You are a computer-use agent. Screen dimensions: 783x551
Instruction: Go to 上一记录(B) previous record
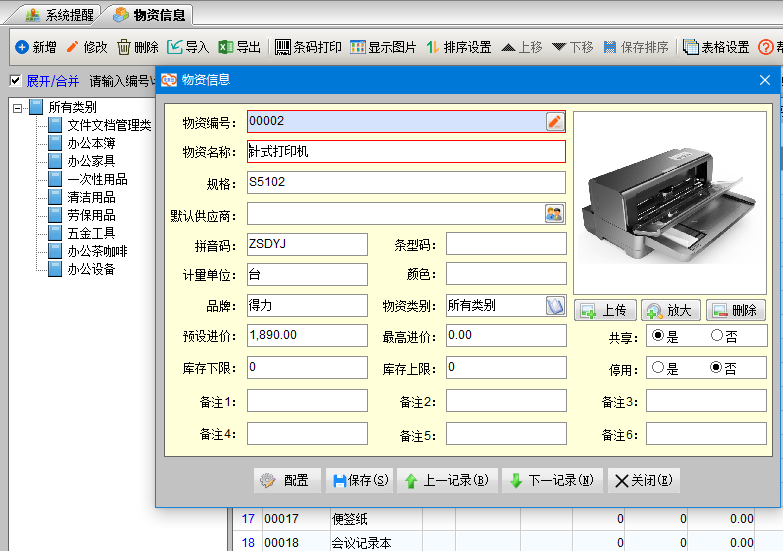pyautogui.click(x=447, y=481)
